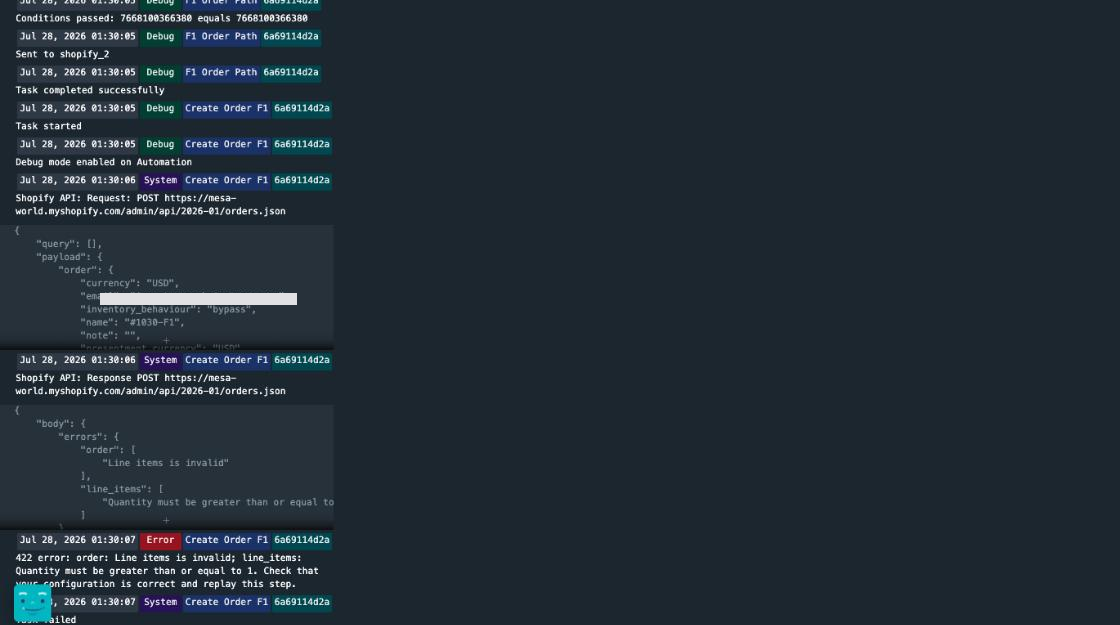Select text 'Debug mode enabled on Automation'
Viewport: 1120px width, 625px height.
point(104,162)
